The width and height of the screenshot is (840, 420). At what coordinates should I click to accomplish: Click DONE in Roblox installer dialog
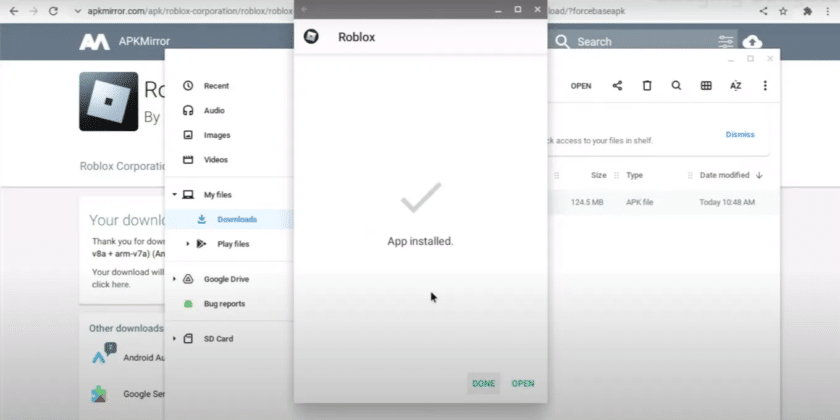(x=483, y=384)
